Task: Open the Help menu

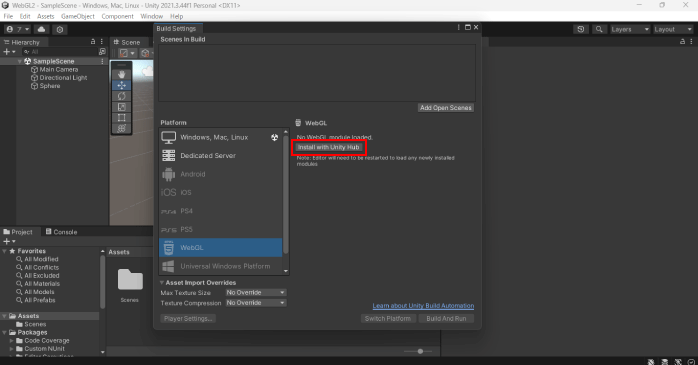Action: pos(176,16)
